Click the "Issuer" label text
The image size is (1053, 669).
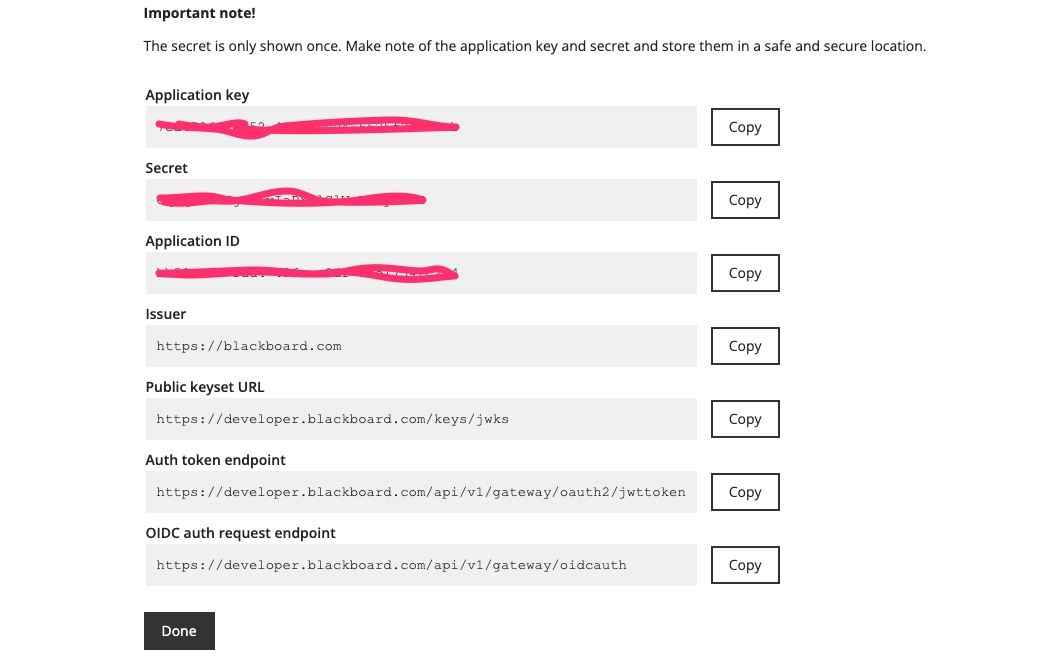point(166,314)
